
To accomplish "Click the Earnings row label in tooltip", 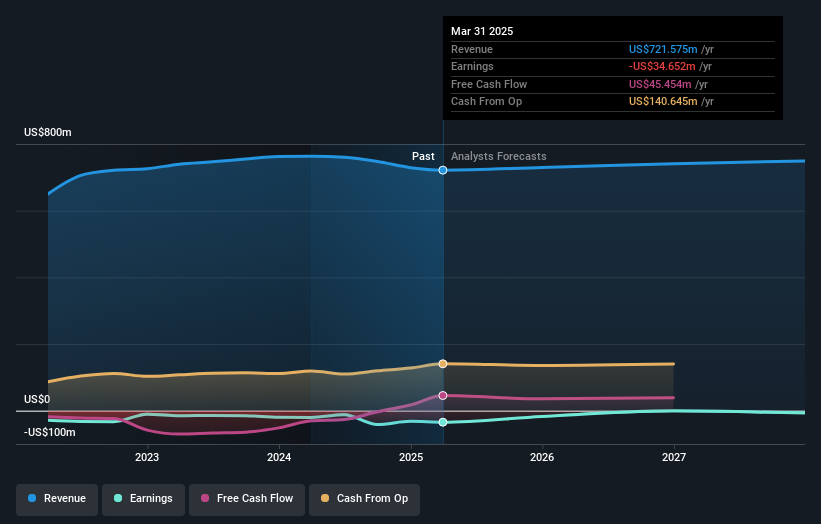I will pyautogui.click(x=472, y=66).
